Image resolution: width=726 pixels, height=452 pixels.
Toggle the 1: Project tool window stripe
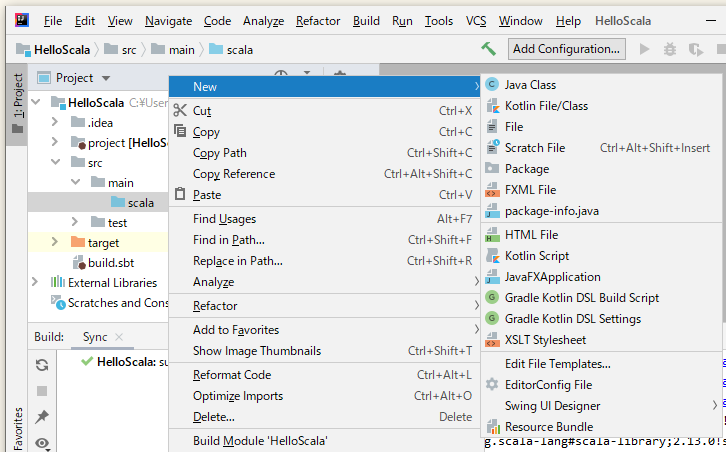click(17, 104)
